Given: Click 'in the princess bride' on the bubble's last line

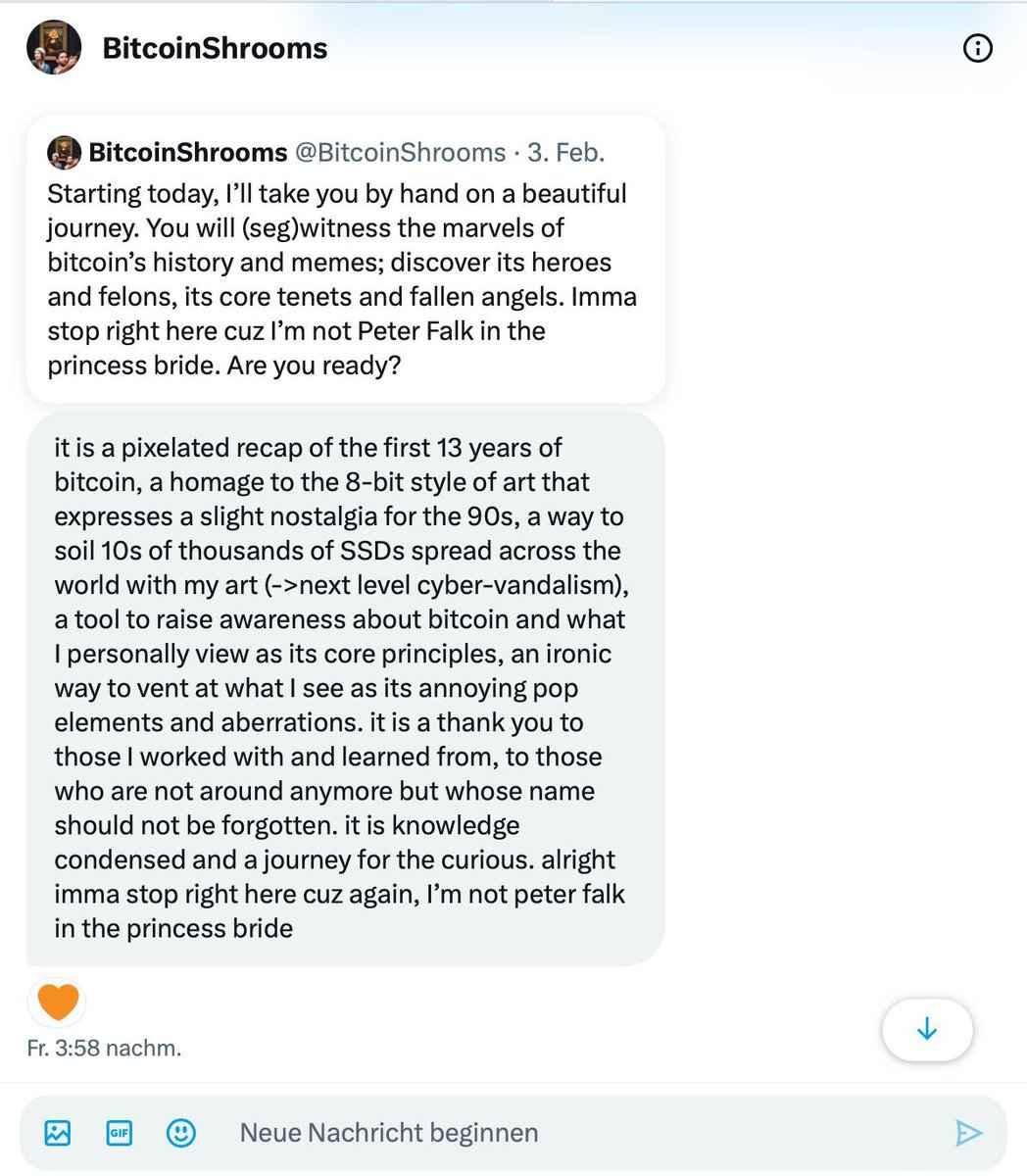Looking at the screenshot, I should point(173,928).
